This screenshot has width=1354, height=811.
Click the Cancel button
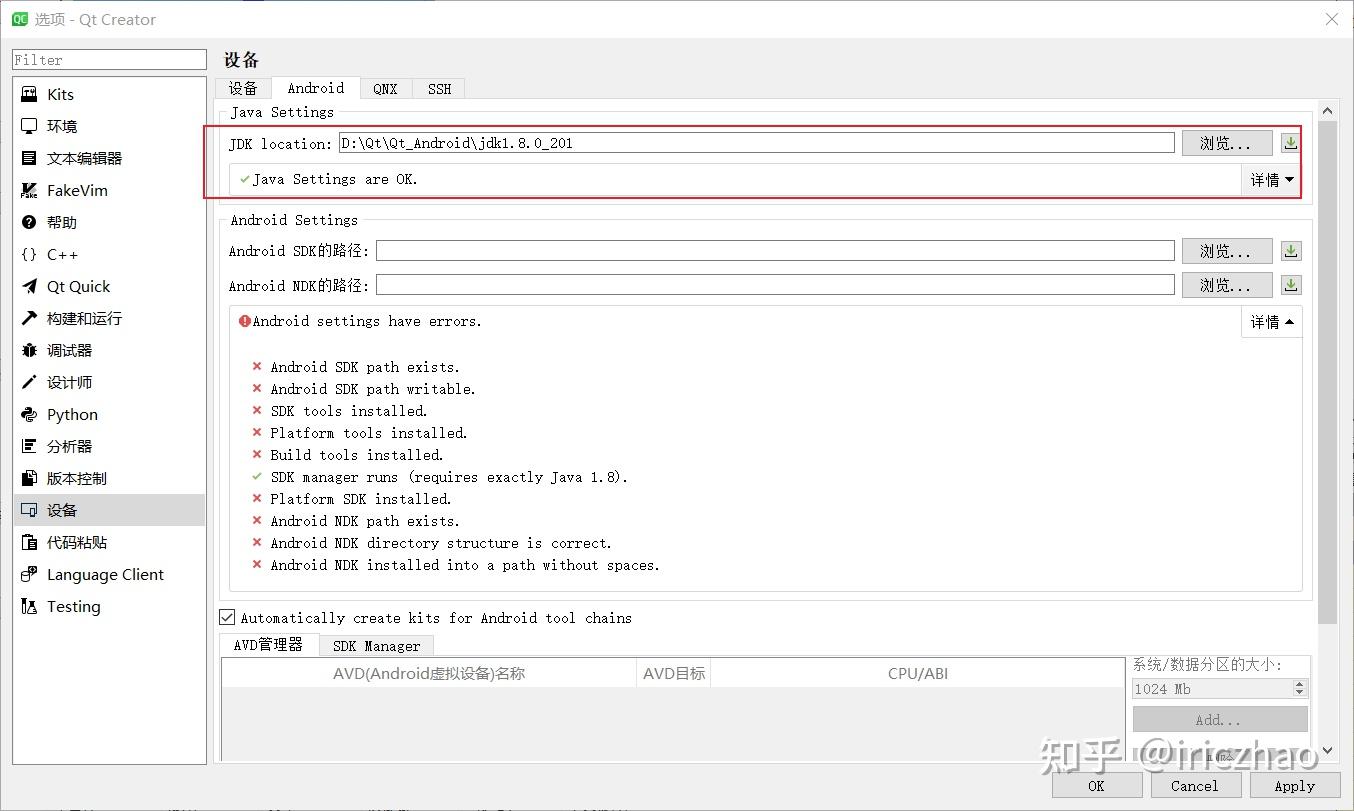(x=1195, y=786)
